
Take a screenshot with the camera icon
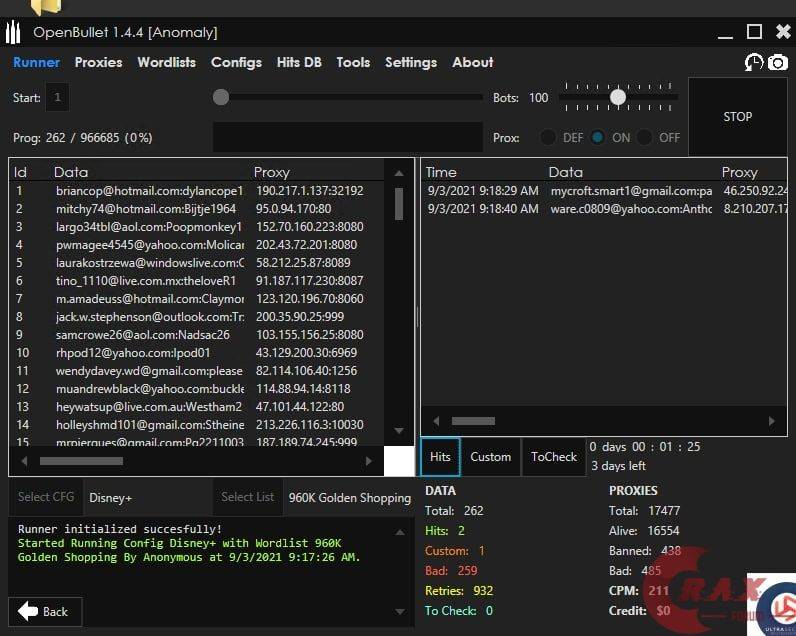pyautogui.click(x=778, y=62)
